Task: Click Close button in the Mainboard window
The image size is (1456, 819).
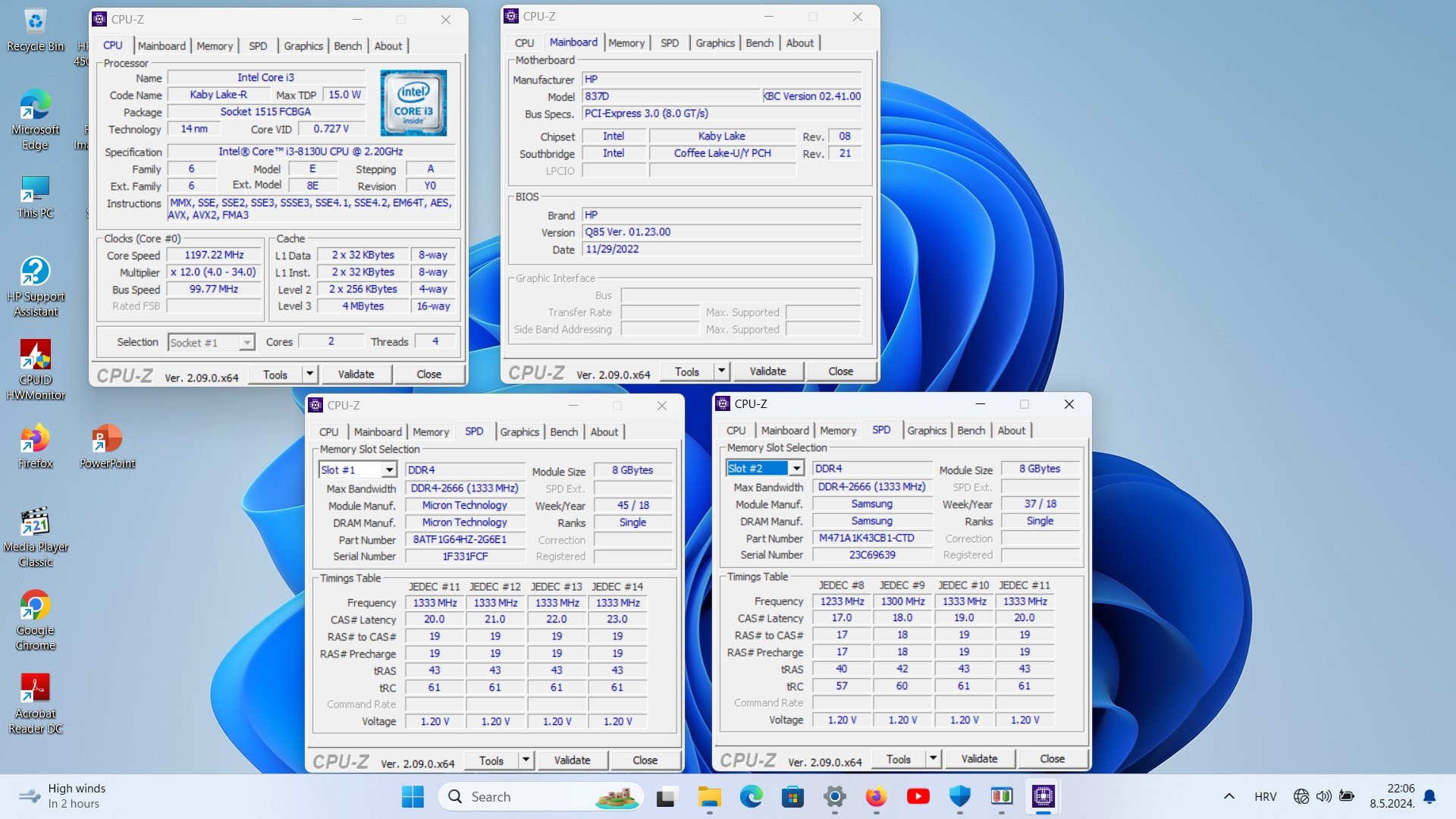Action: [840, 371]
